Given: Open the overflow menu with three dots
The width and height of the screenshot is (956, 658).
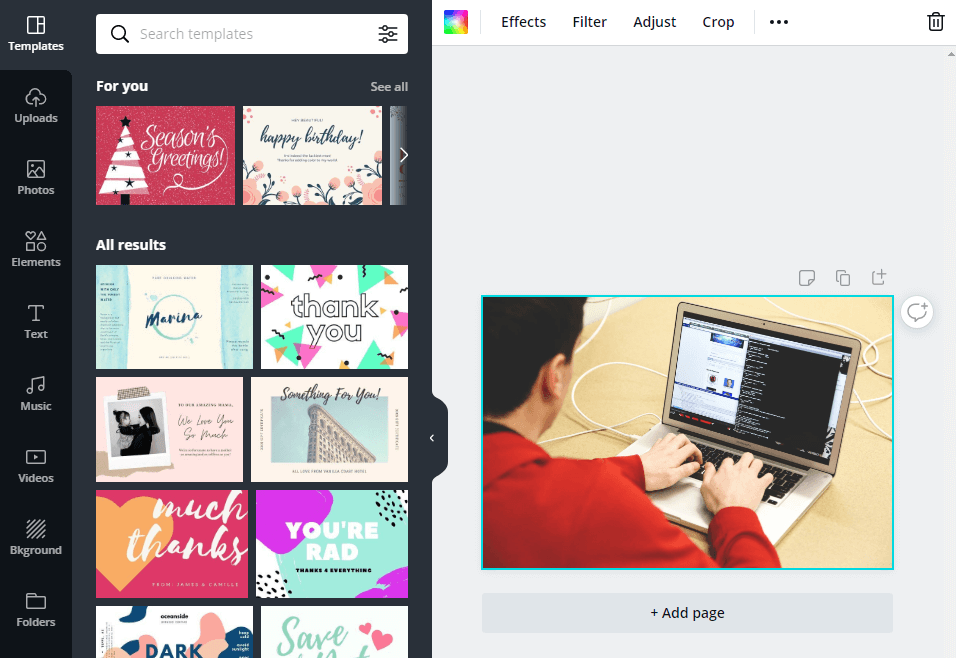Looking at the screenshot, I should [x=778, y=21].
